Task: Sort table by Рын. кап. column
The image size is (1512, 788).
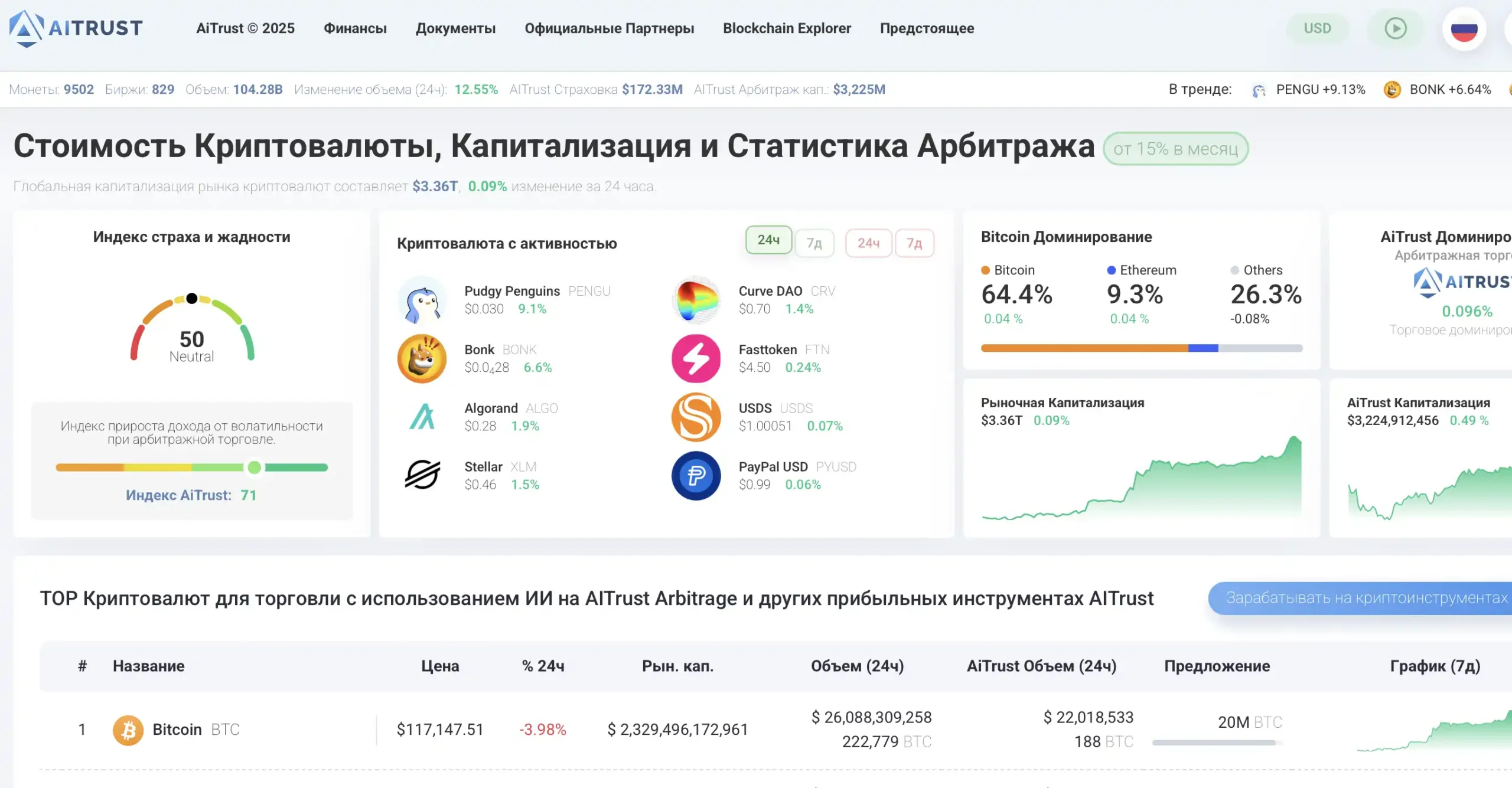Action: coord(677,666)
